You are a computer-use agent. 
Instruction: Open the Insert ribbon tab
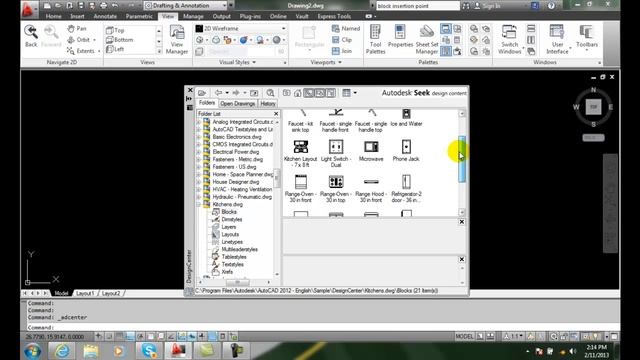(x=77, y=16)
